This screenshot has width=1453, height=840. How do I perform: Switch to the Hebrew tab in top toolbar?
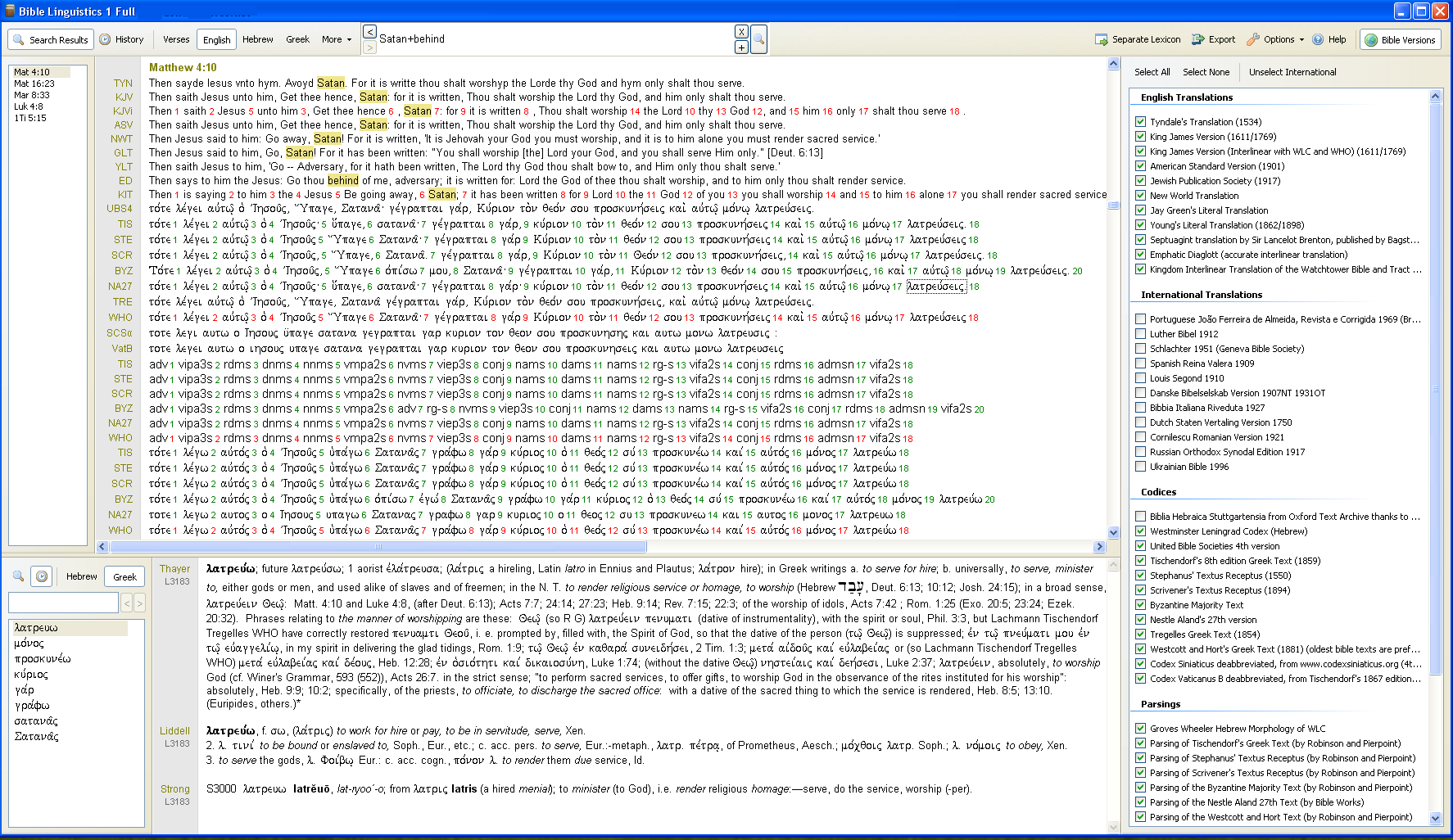(x=257, y=39)
